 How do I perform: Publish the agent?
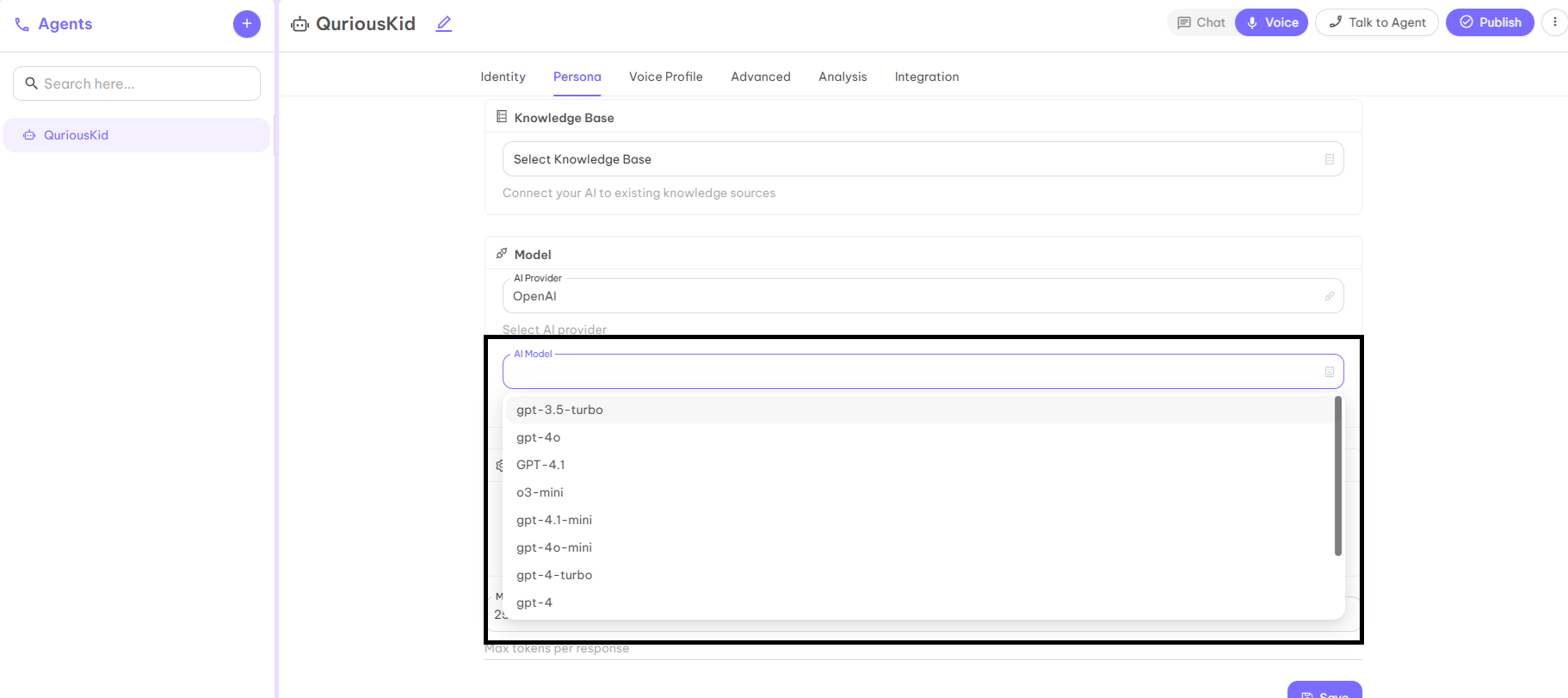click(x=1490, y=22)
